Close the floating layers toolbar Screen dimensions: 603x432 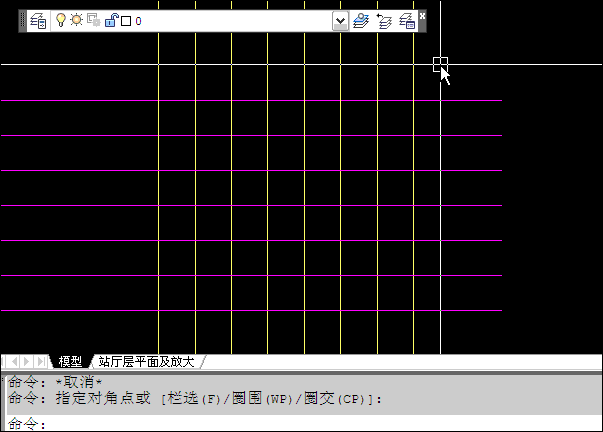click(422, 16)
